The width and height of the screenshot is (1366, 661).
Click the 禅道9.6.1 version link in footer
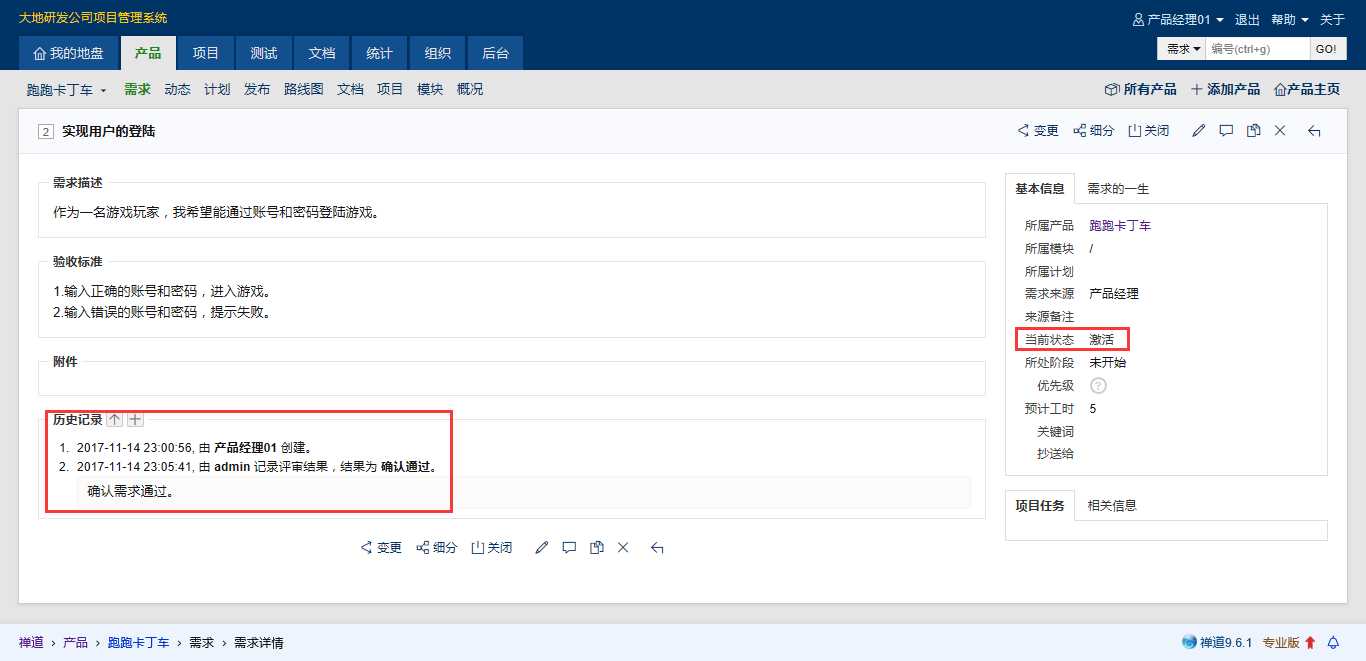[x=1217, y=643]
